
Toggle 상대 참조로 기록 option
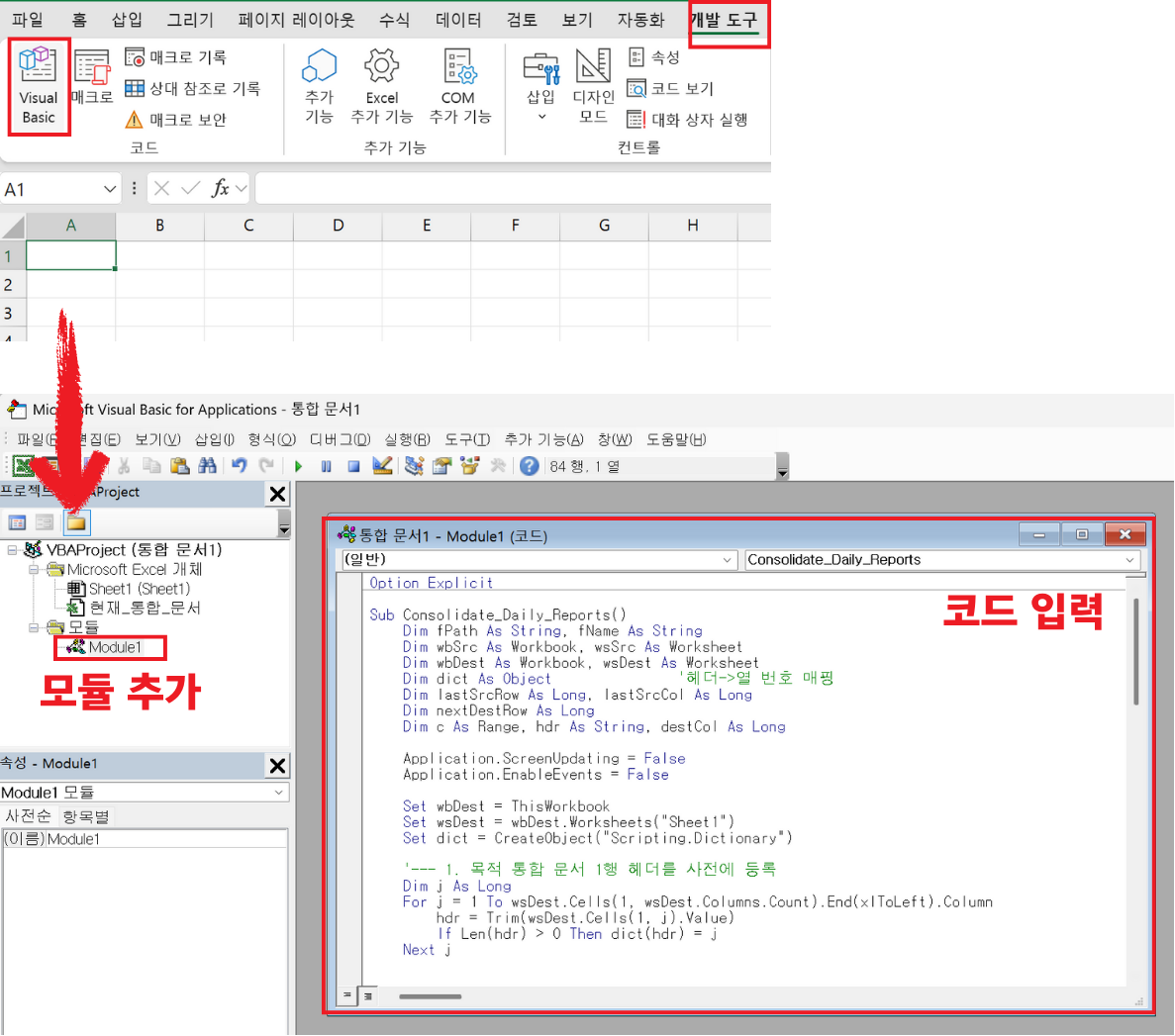coord(193,88)
